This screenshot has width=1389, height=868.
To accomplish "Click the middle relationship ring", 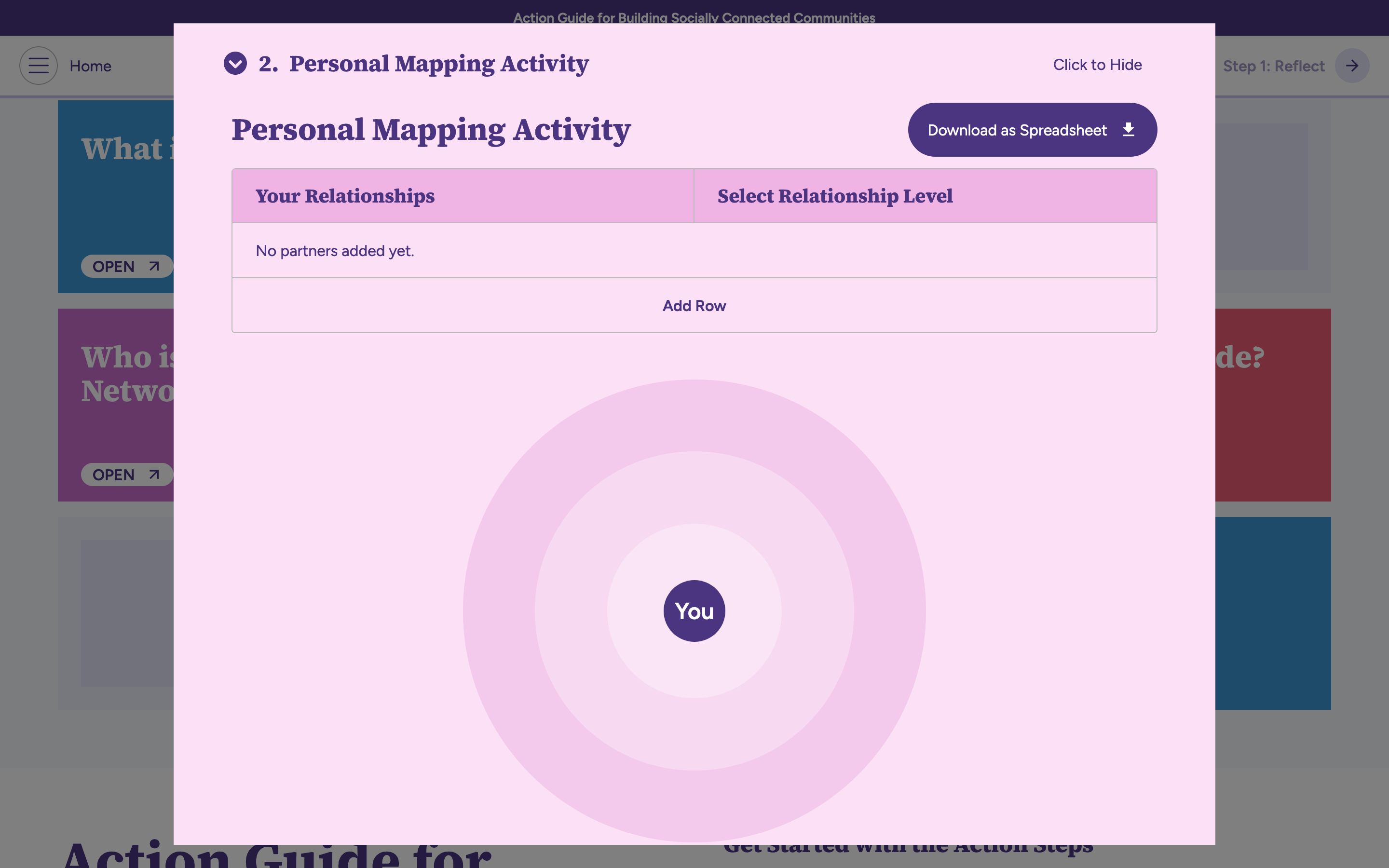I will pyautogui.click(x=694, y=488).
